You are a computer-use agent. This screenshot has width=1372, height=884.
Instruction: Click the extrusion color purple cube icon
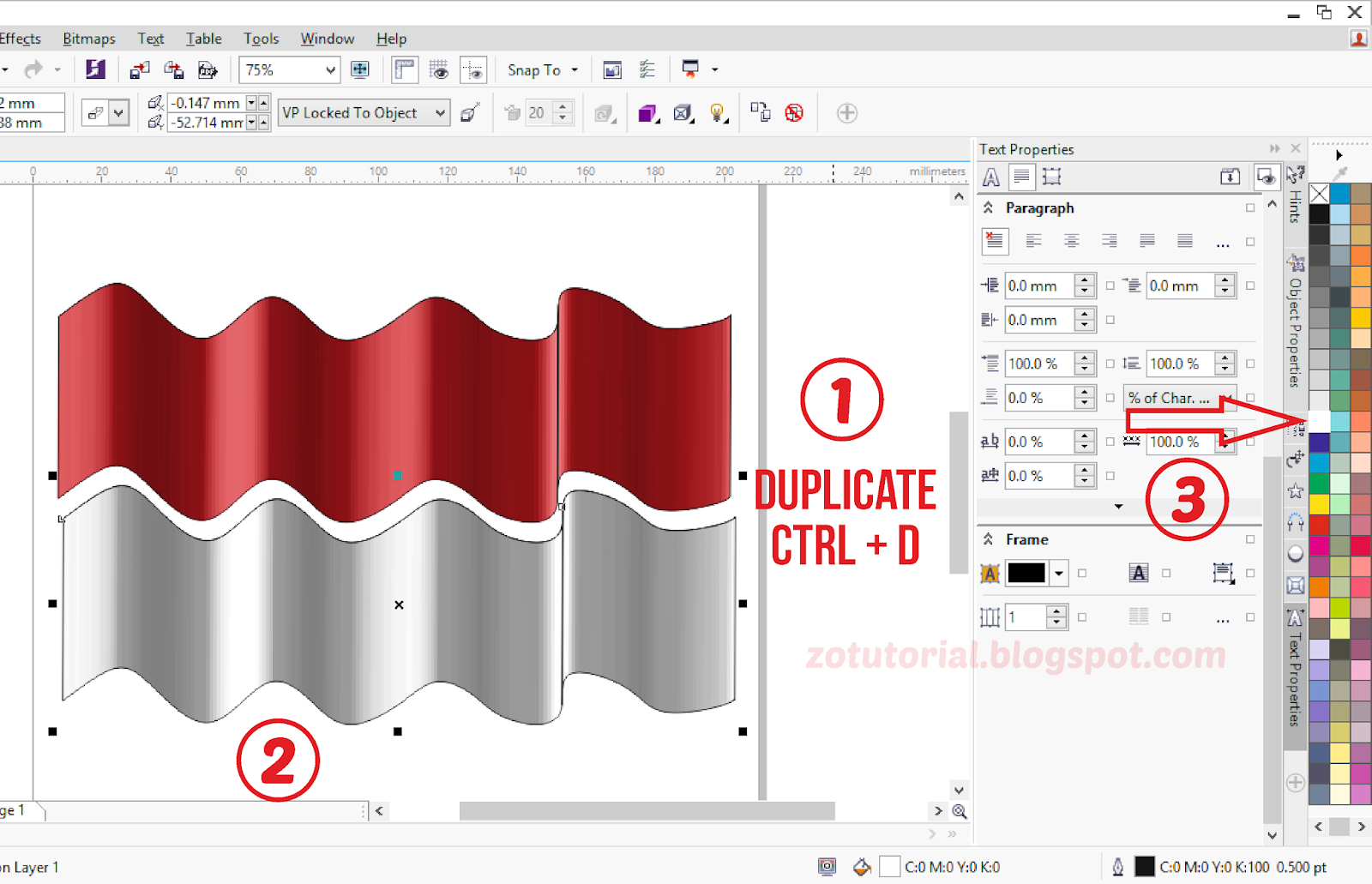[x=648, y=113]
